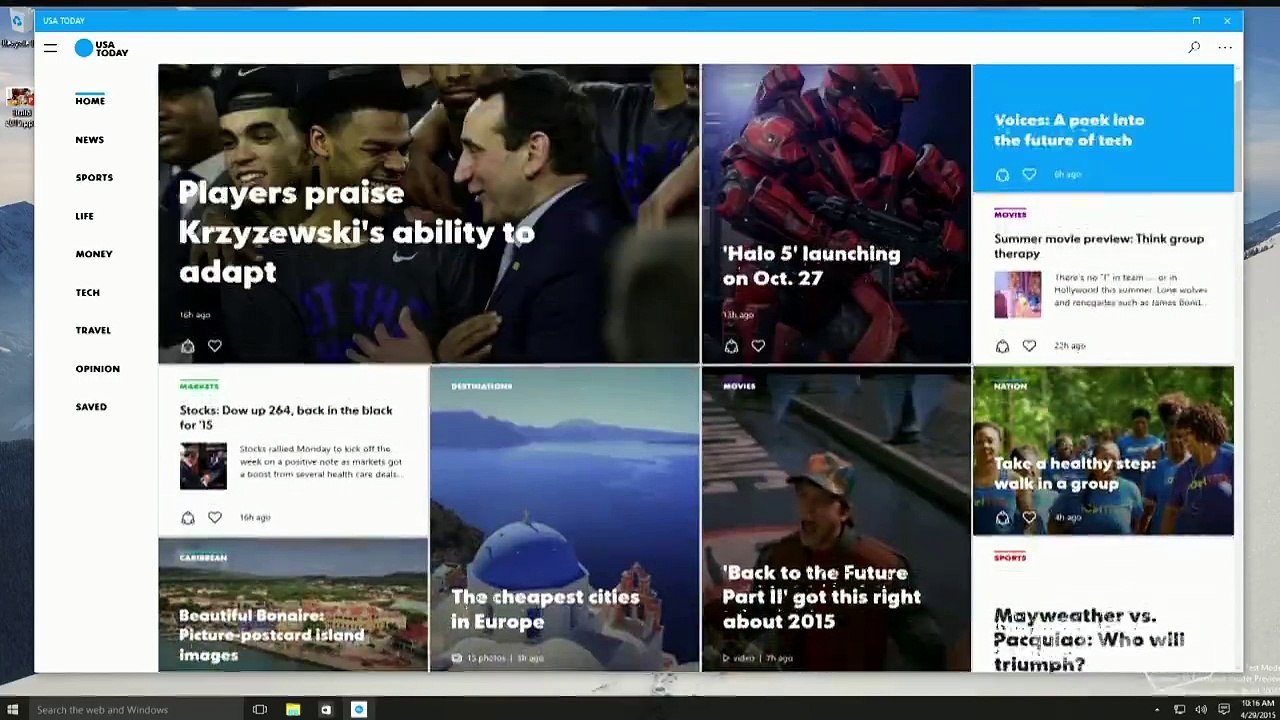Screen dimensions: 1280x720
Task: Click the 'Search the web and Windows' box
Action: (x=134, y=710)
